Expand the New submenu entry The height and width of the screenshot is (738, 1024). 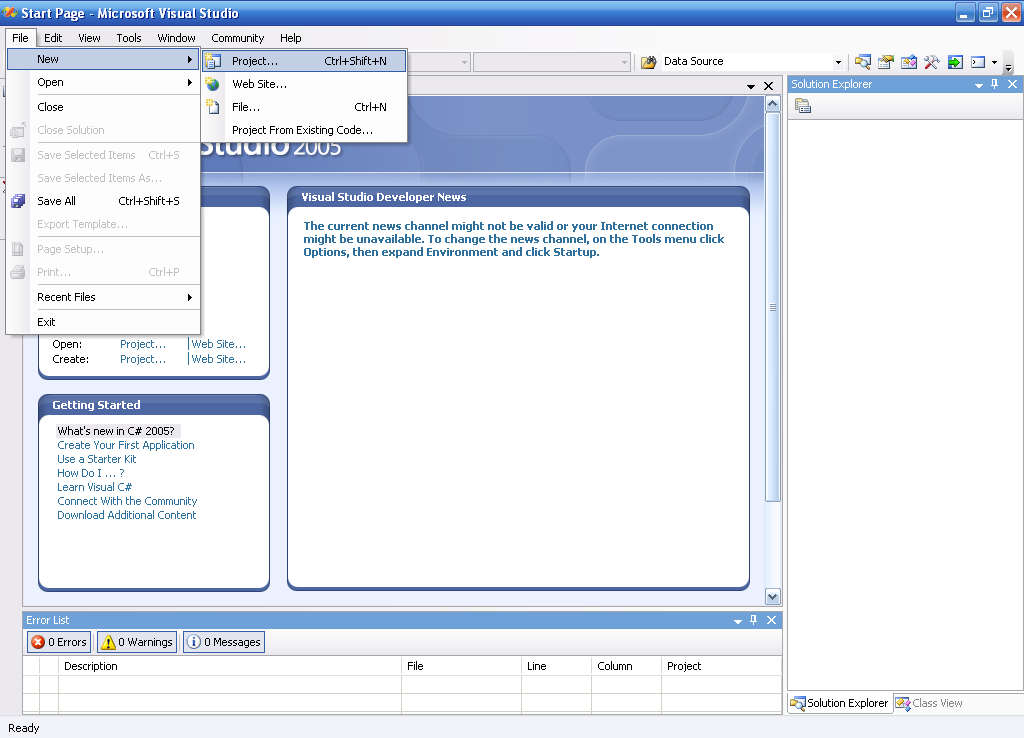[103, 59]
